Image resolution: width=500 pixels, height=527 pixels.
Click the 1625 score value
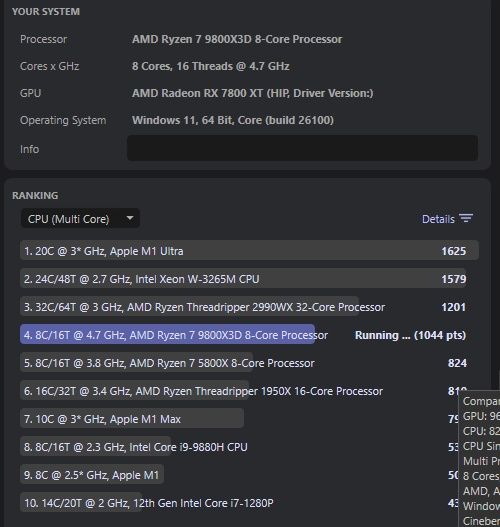tap(454, 251)
